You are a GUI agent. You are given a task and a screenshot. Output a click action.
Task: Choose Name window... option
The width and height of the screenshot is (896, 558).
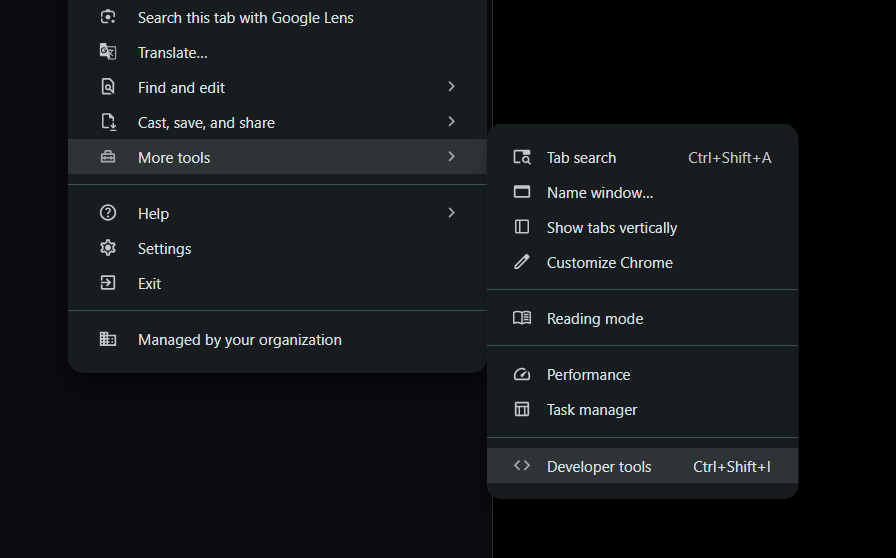click(x=642, y=193)
